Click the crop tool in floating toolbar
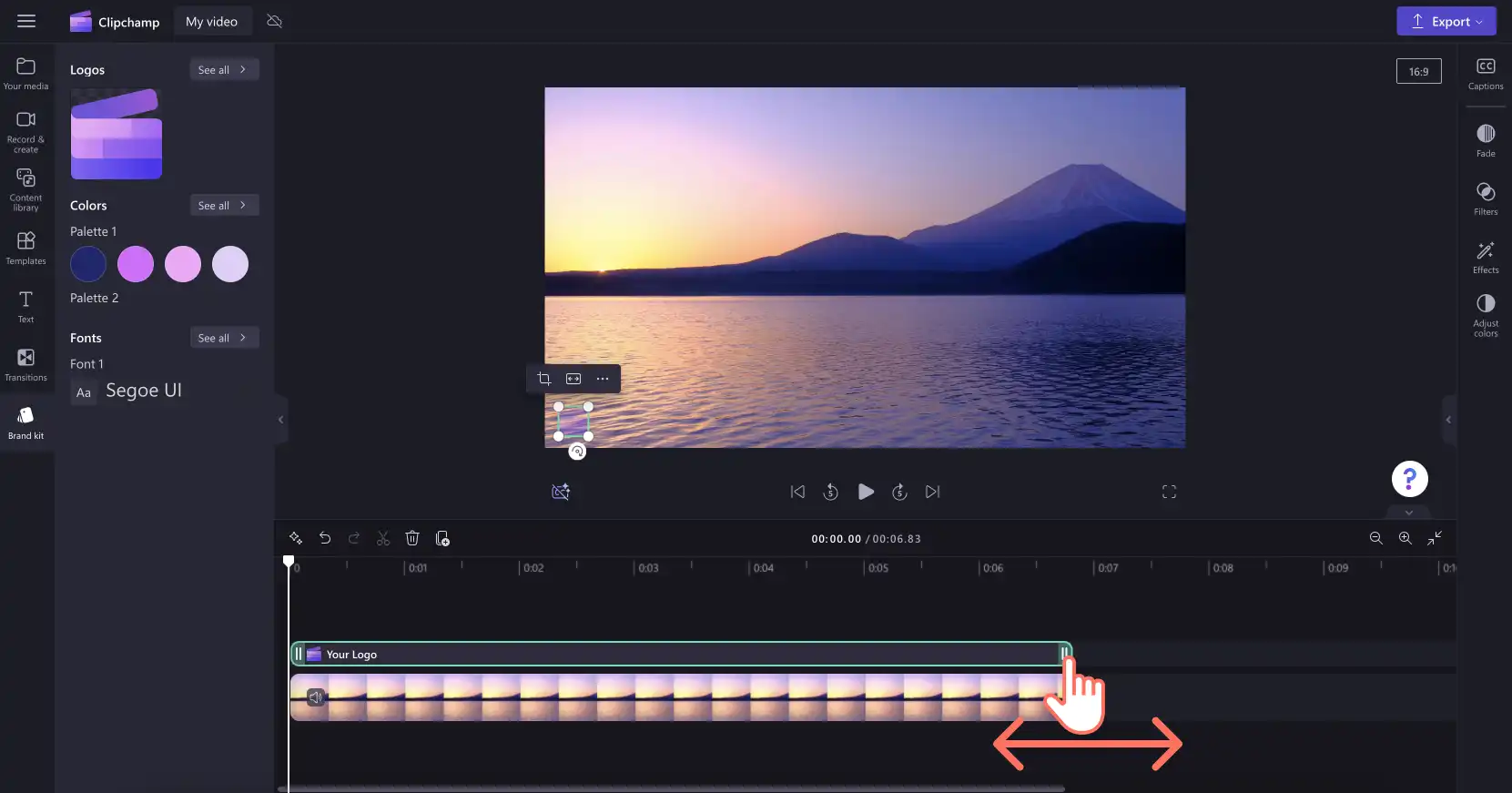 [x=543, y=379]
